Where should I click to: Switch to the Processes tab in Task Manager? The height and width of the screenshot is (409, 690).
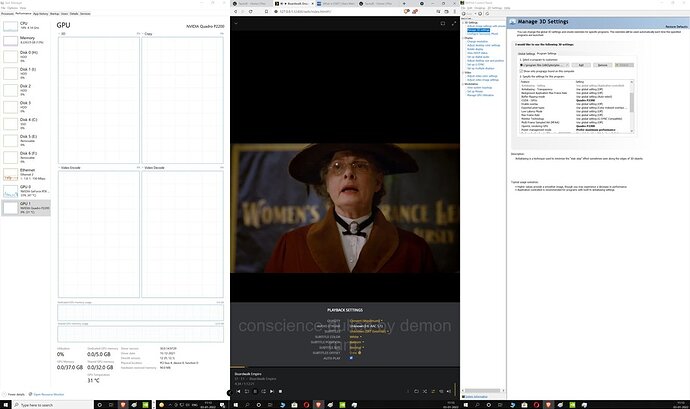[7, 14]
